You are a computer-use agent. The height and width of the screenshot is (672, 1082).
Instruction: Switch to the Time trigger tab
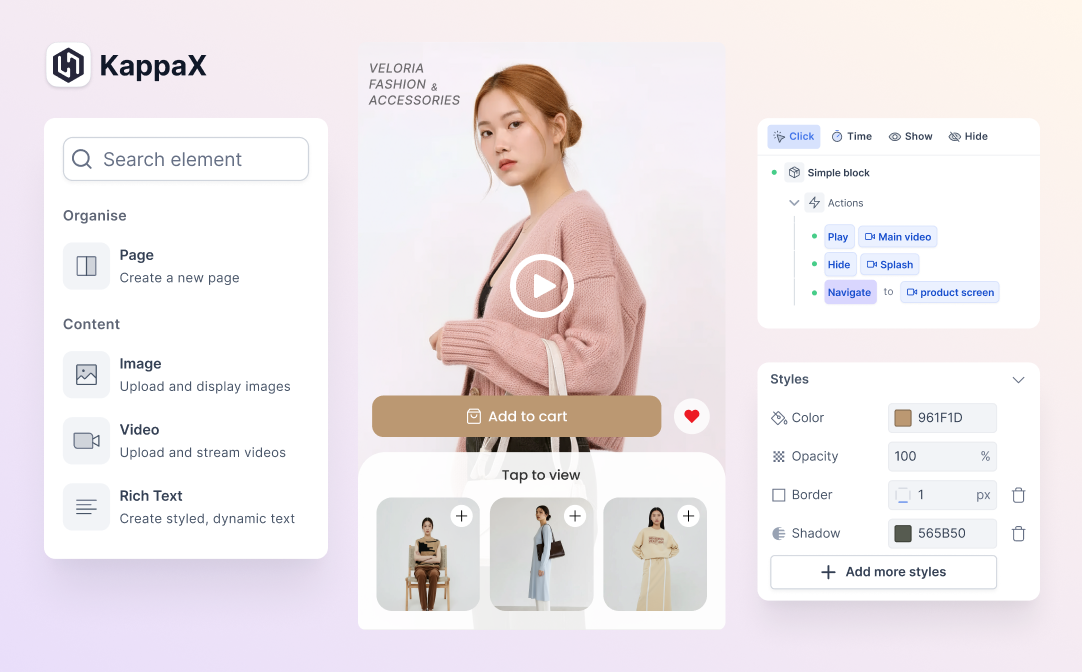[x=851, y=136]
